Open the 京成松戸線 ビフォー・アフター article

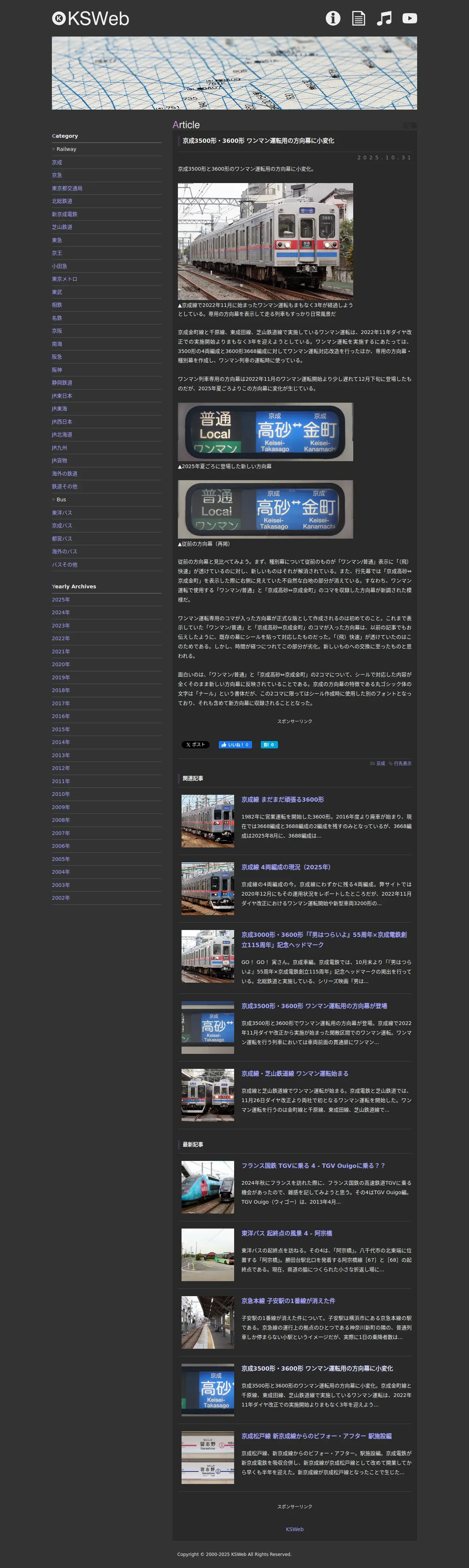click(x=316, y=1435)
